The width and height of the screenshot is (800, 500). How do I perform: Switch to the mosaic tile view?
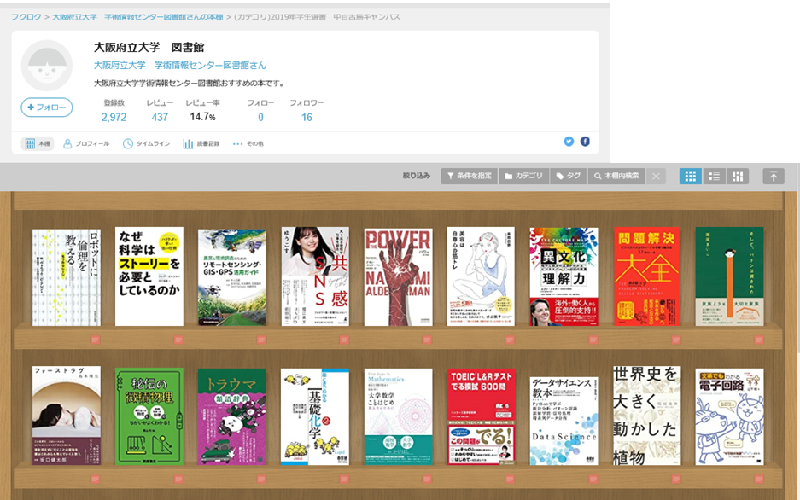pyautogui.click(x=738, y=176)
